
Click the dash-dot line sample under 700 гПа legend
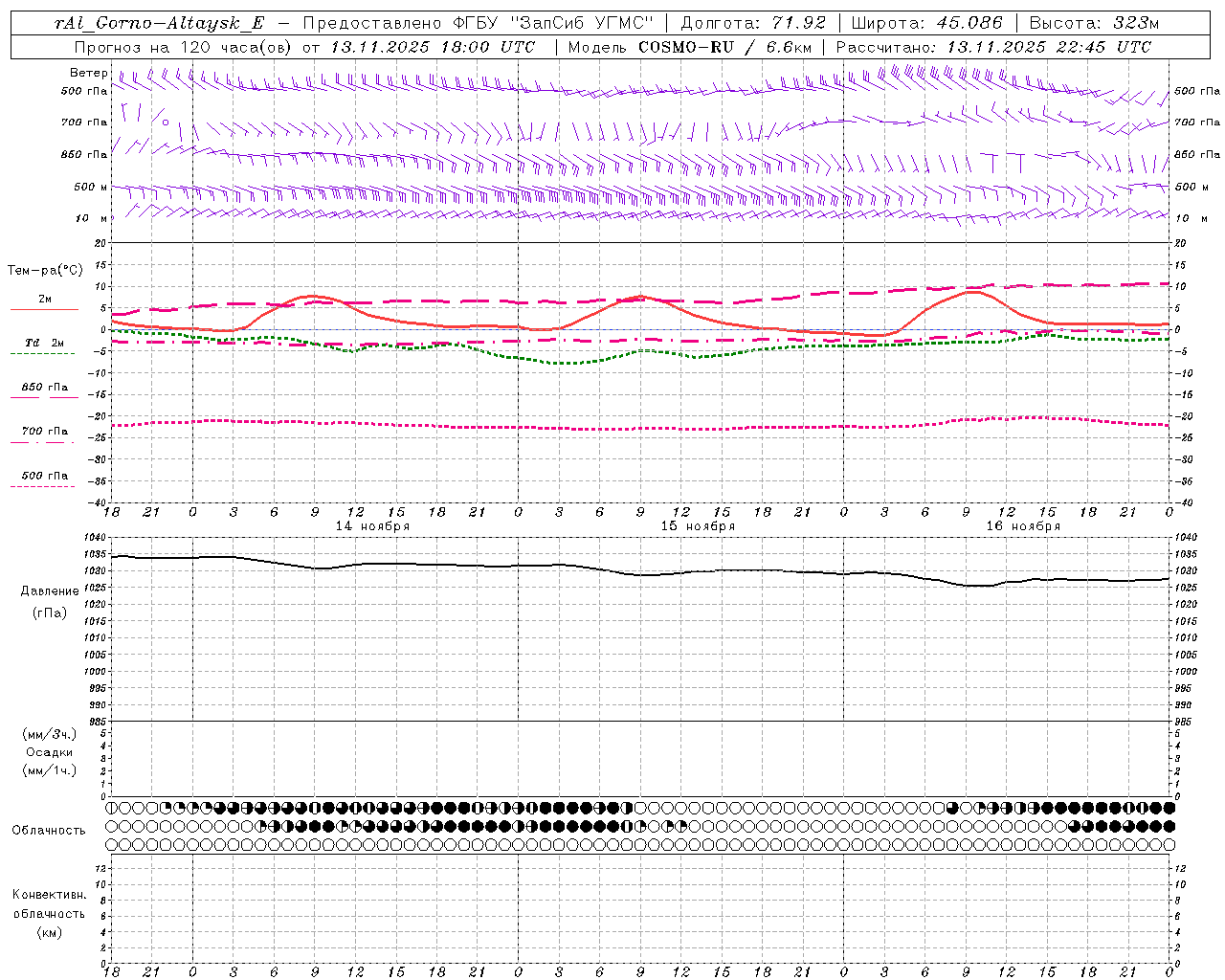(44, 442)
